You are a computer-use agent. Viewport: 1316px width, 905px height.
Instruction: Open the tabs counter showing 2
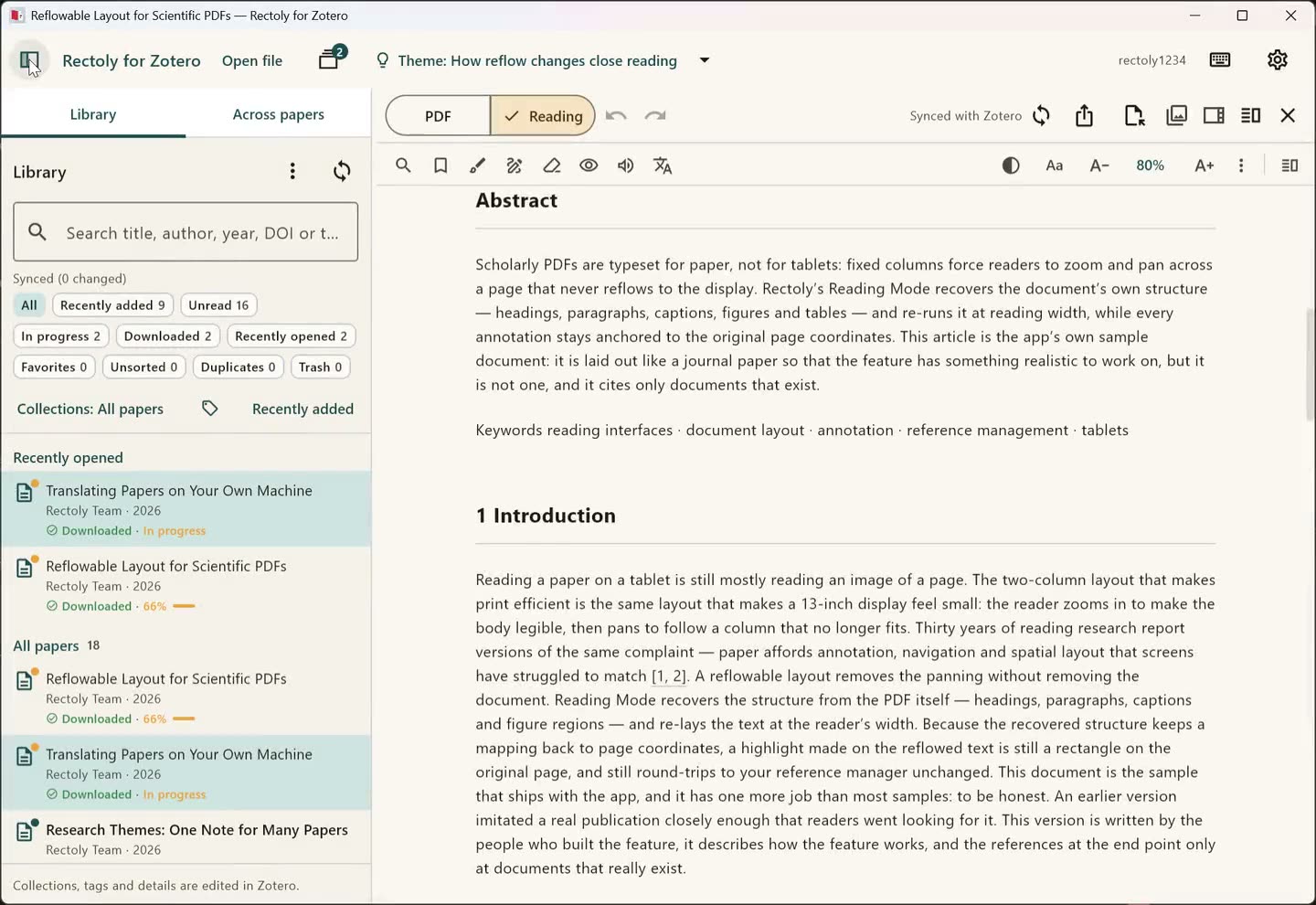pos(331,59)
